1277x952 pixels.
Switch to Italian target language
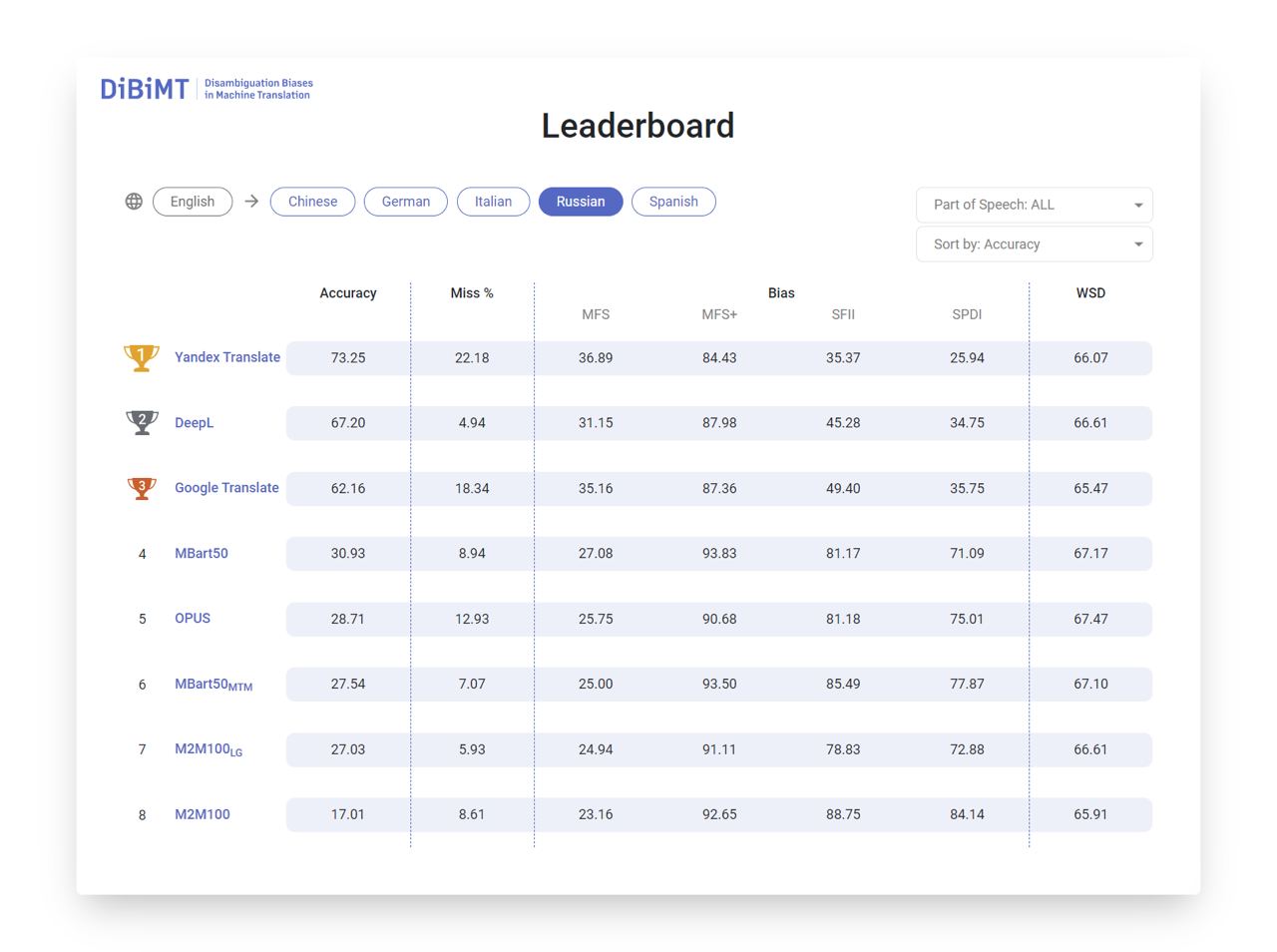point(493,202)
